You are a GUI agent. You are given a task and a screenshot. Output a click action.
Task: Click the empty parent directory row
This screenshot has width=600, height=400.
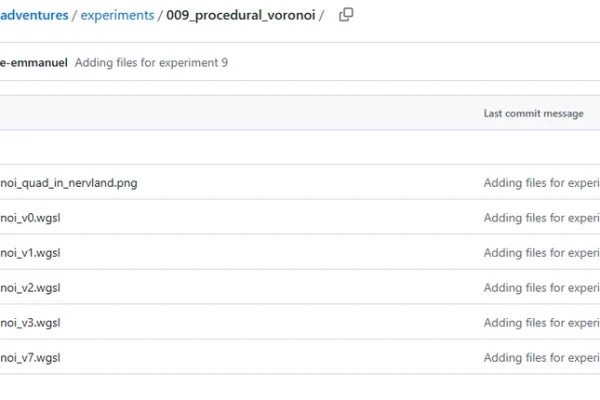pyautogui.click(x=200, y=148)
